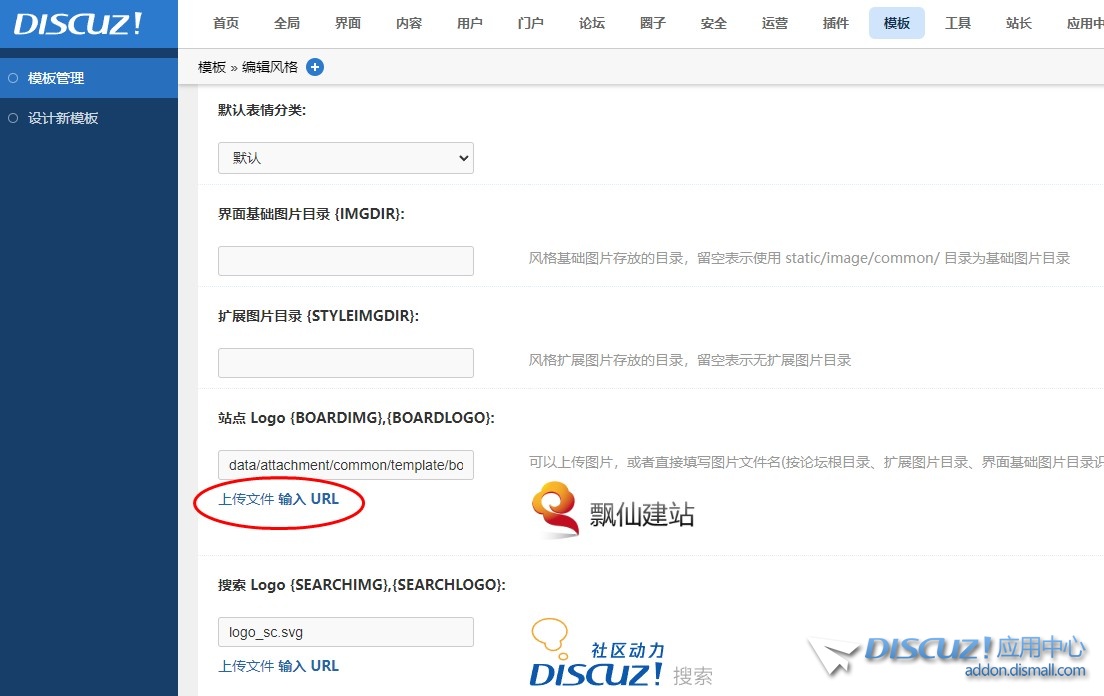The height and width of the screenshot is (696, 1104).
Task: Click the 输入 URL link inside the red circle
Action: 310,498
